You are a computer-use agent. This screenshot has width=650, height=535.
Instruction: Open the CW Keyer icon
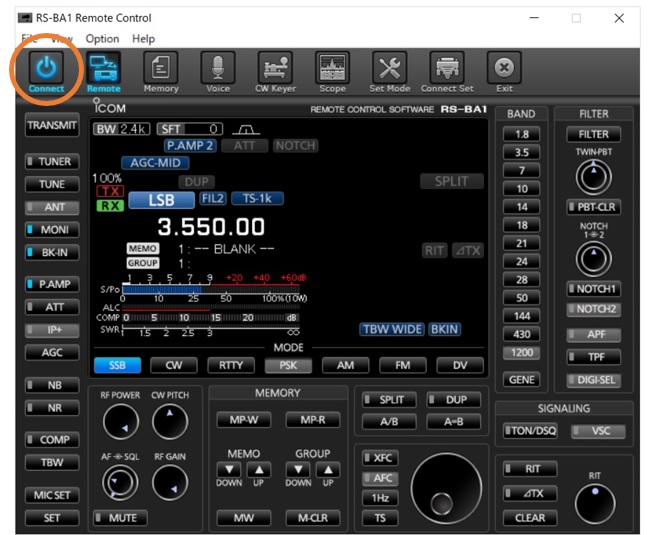tap(275, 68)
